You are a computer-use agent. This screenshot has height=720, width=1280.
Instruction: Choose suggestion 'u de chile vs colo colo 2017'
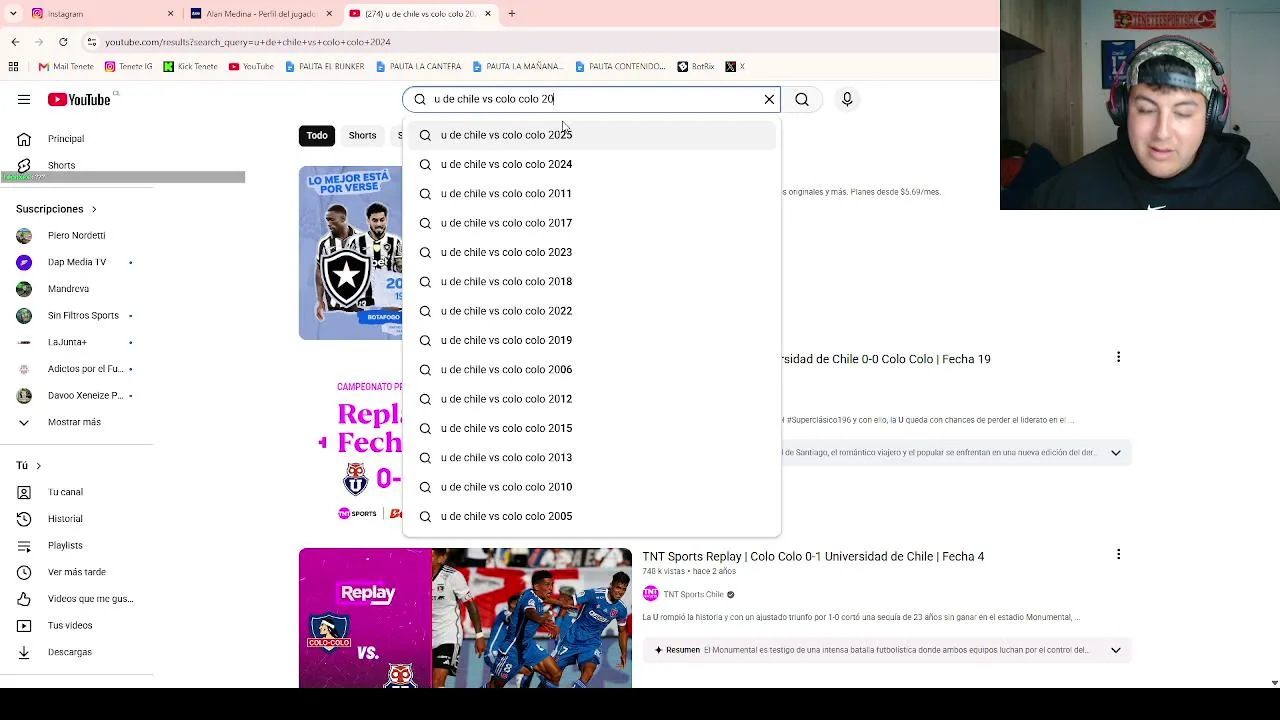[592, 223]
